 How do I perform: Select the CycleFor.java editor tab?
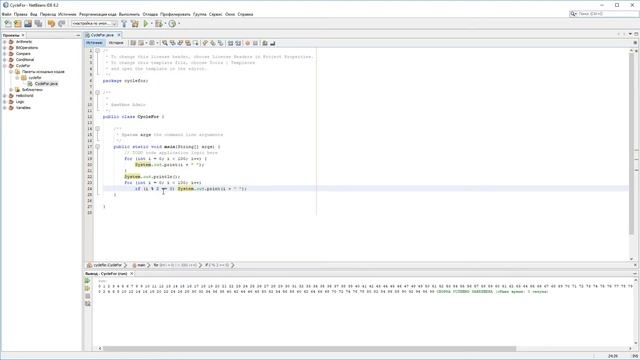[x=102, y=35]
